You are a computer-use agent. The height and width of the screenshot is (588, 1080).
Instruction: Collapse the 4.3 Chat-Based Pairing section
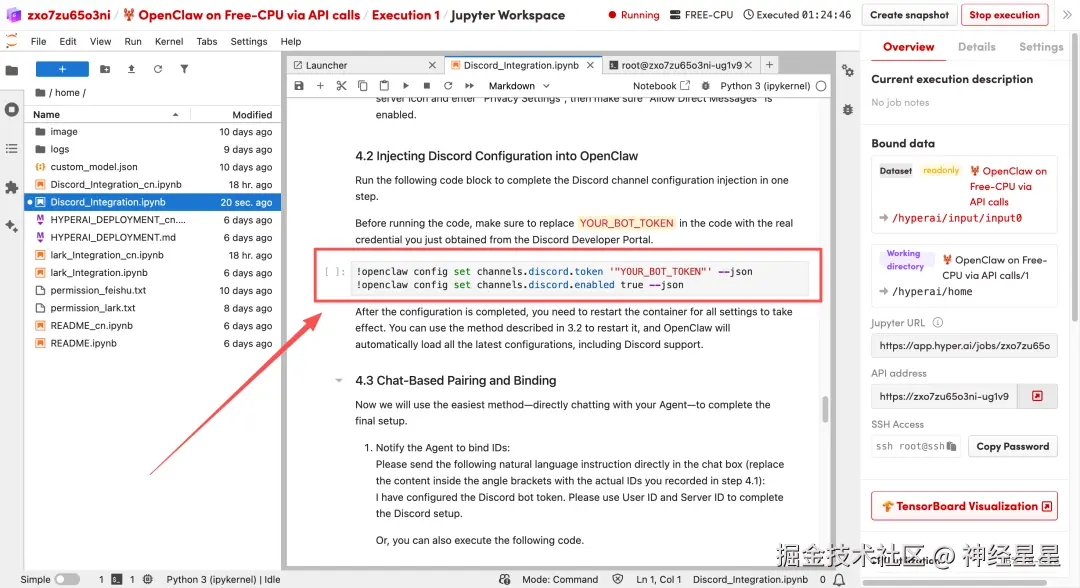tap(338, 380)
